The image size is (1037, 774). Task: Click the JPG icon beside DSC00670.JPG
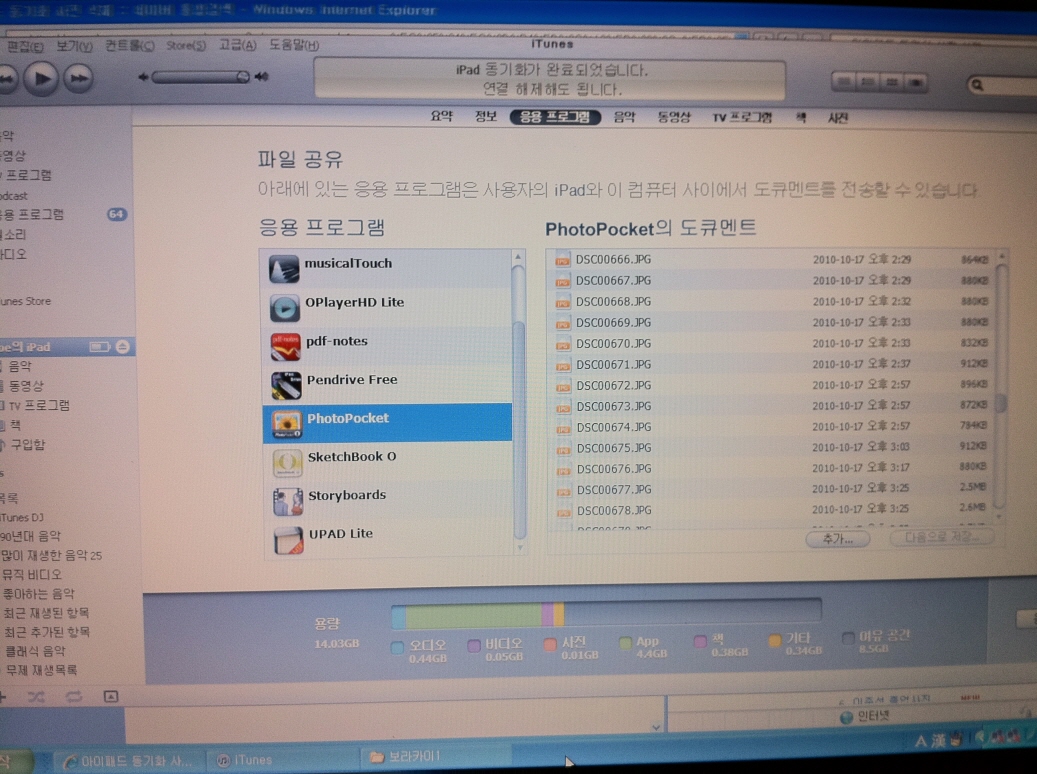tap(563, 345)
